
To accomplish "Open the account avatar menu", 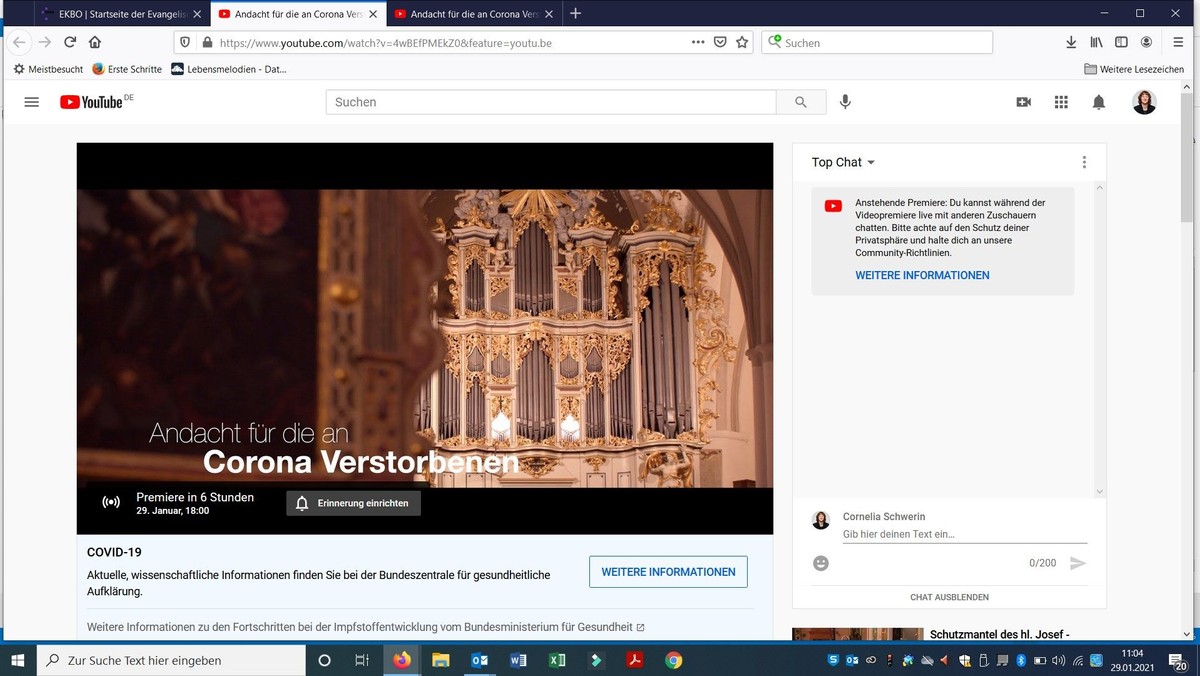I will click(1144, 102).
